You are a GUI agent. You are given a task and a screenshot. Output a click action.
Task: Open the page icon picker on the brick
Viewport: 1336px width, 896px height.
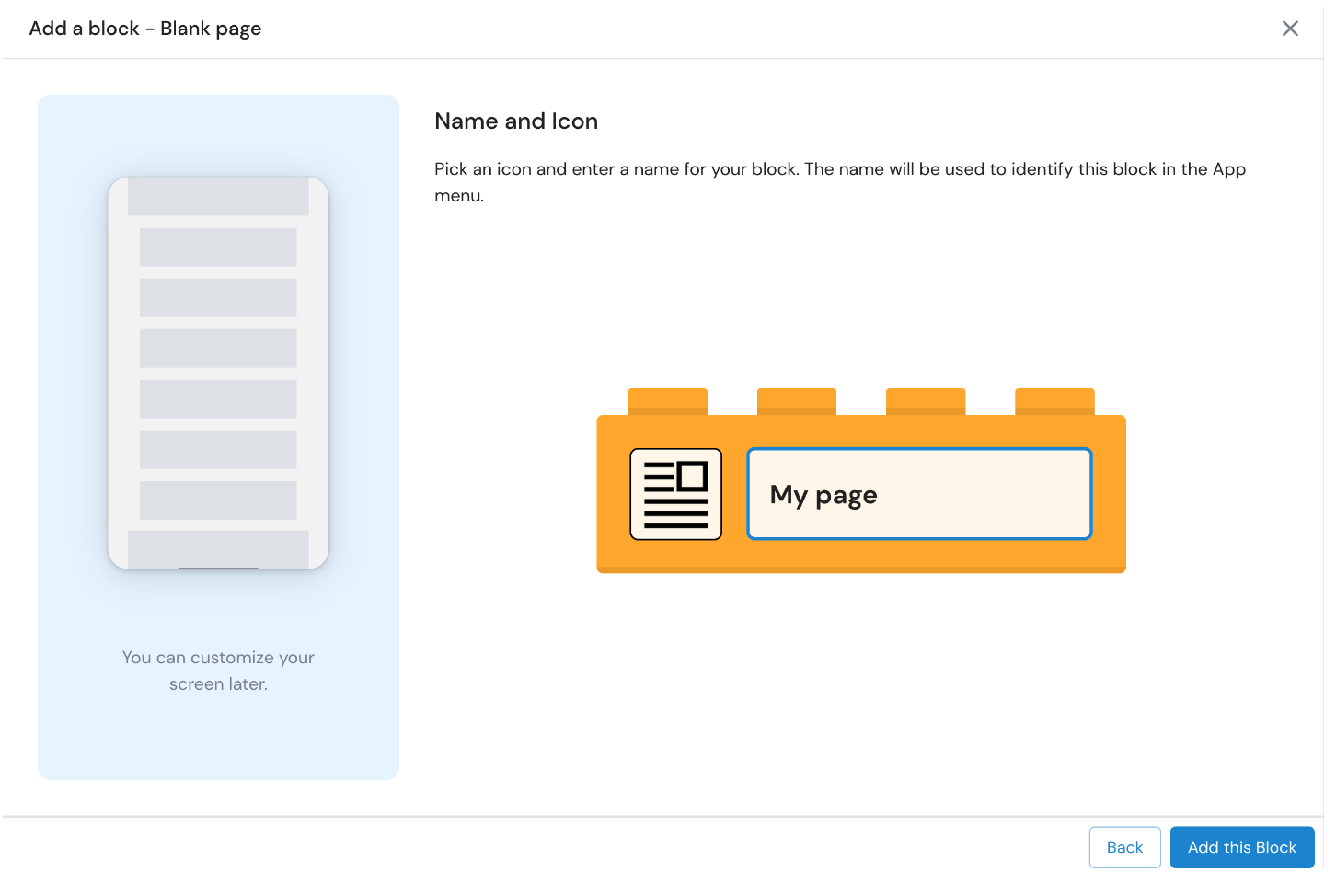tap(675, 494)
